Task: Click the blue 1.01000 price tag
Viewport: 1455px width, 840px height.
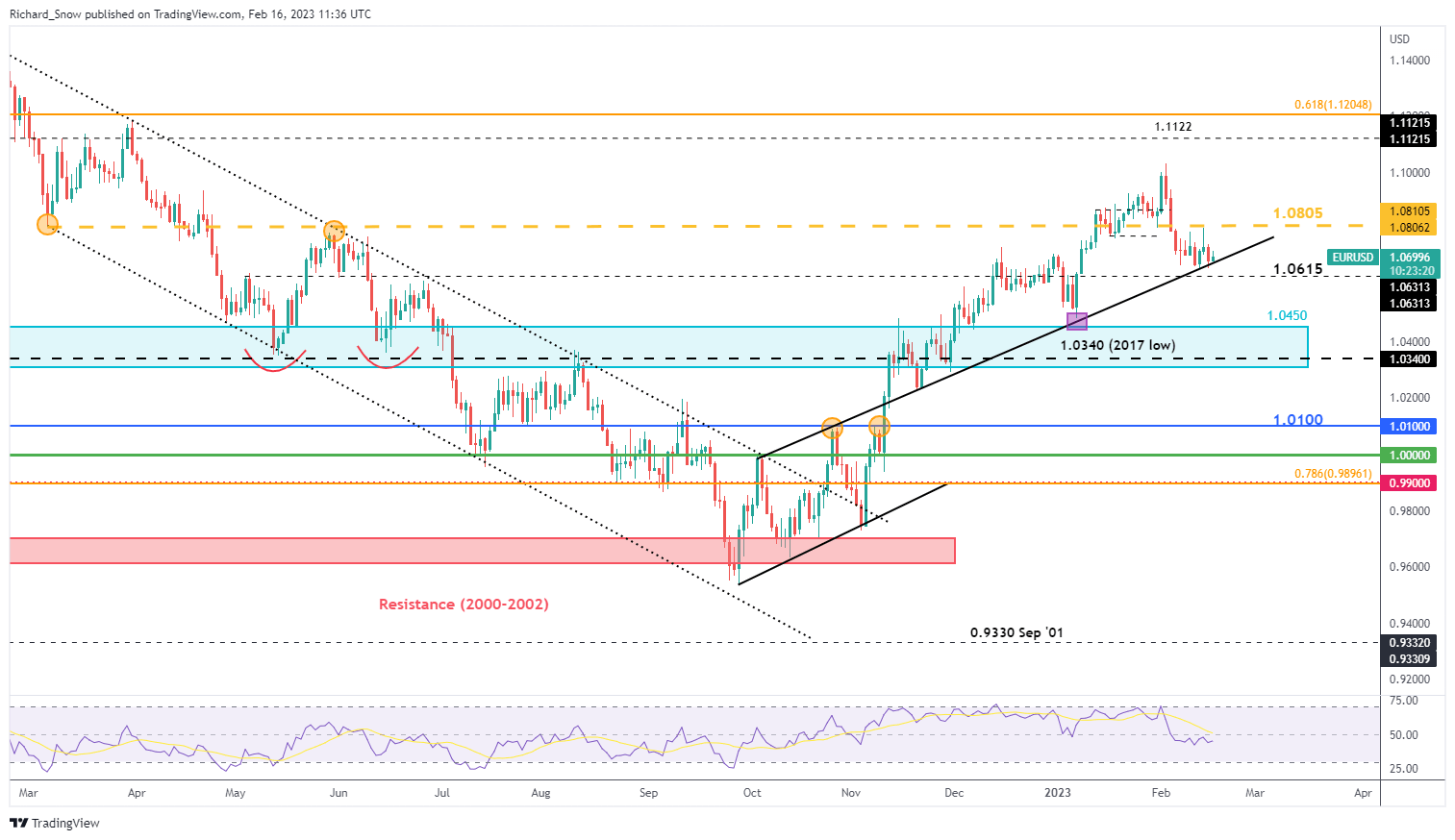Action: click(x=1409, y=426)
